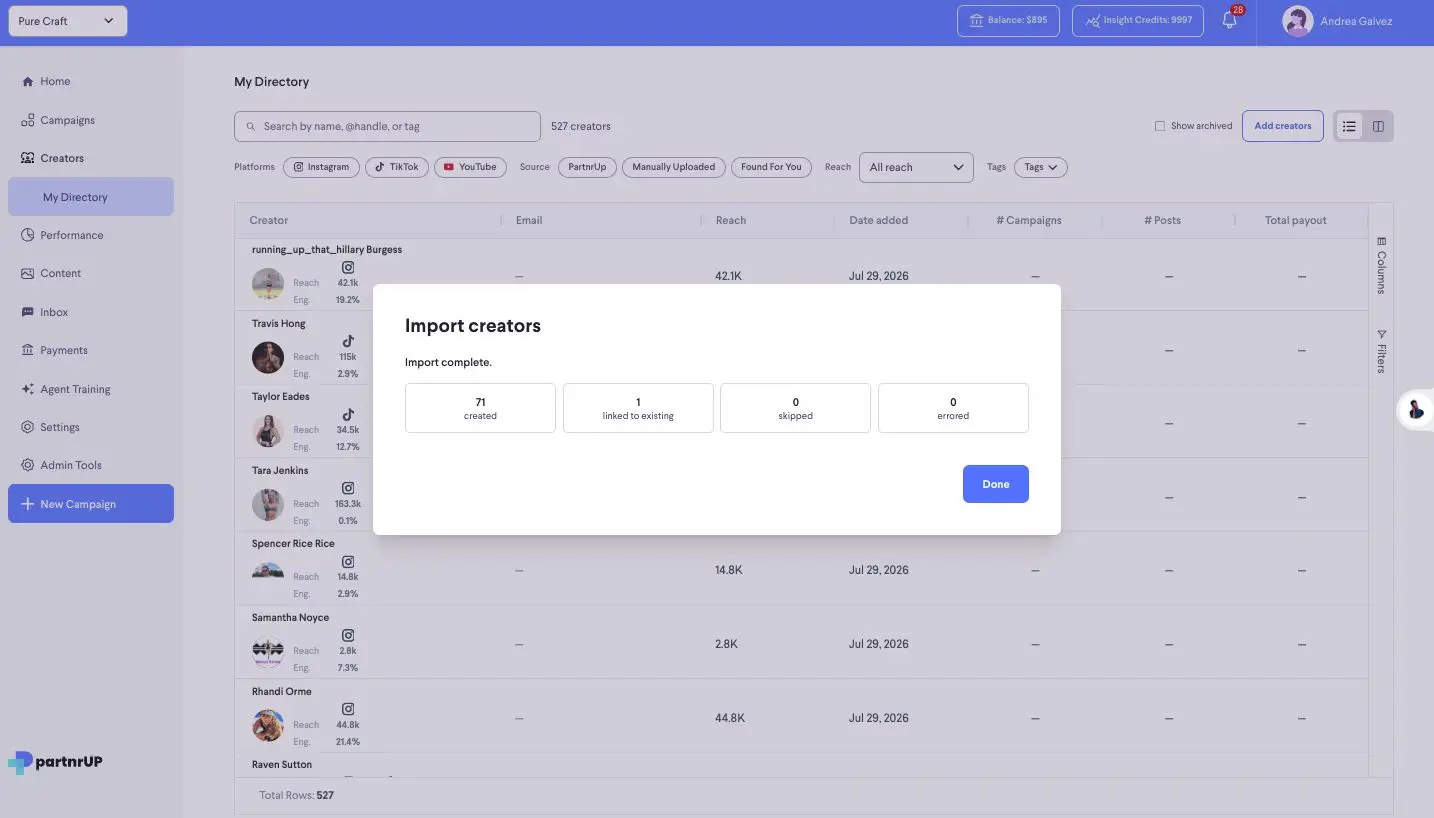The height and width of the screenshot is (818, 1434).
Task: Click the partnrUP logo
Action: 55,762
